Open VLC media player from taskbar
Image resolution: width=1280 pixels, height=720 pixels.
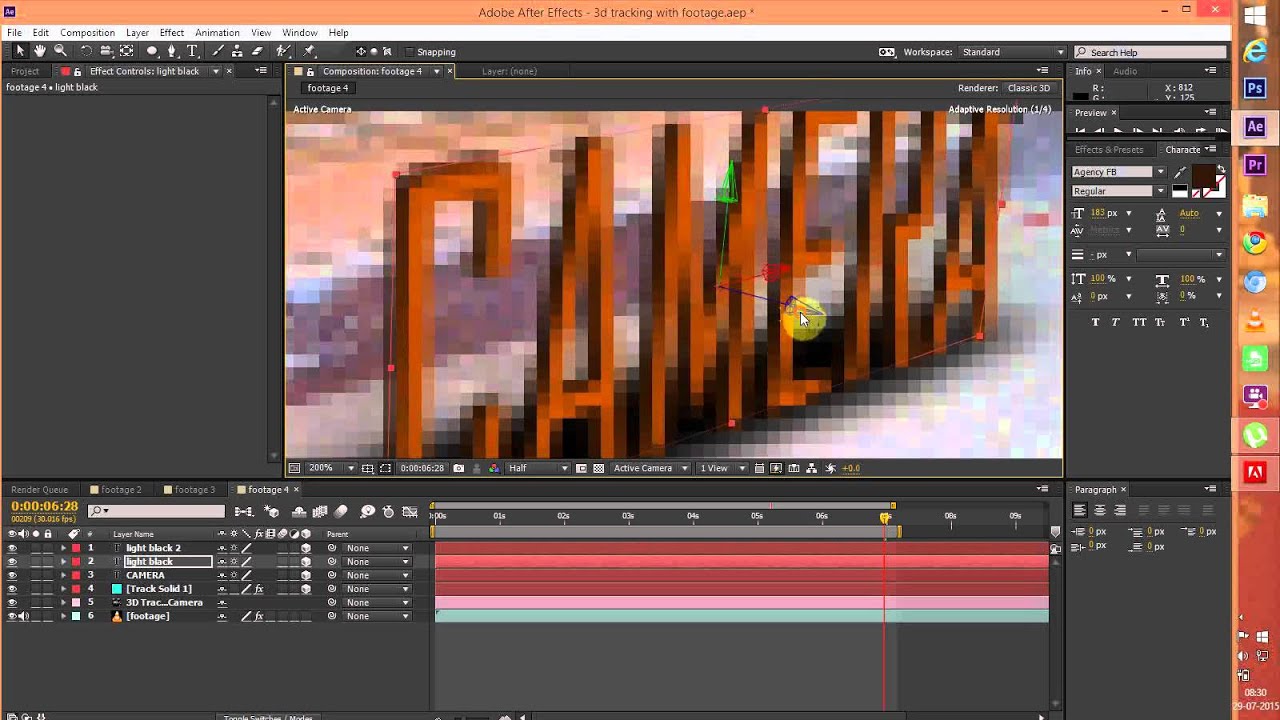pos(1255,320)
